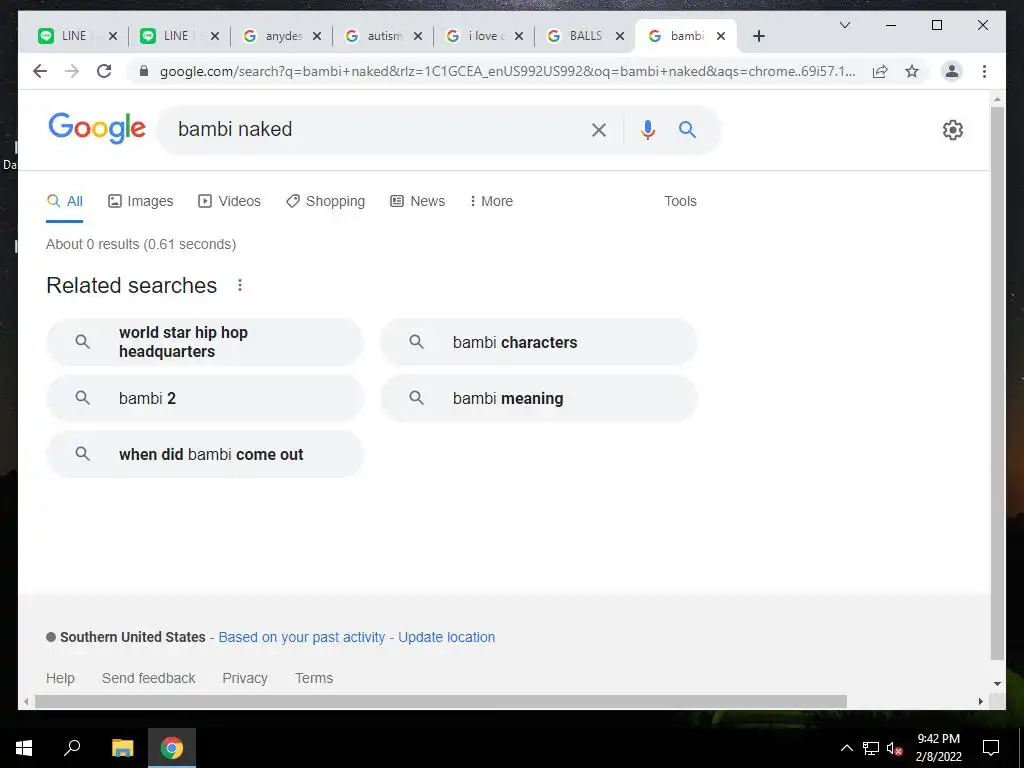Click the scroll-right arrow at bottom
This screenshot has width=1024, height=768.
(x=980, y=701)
